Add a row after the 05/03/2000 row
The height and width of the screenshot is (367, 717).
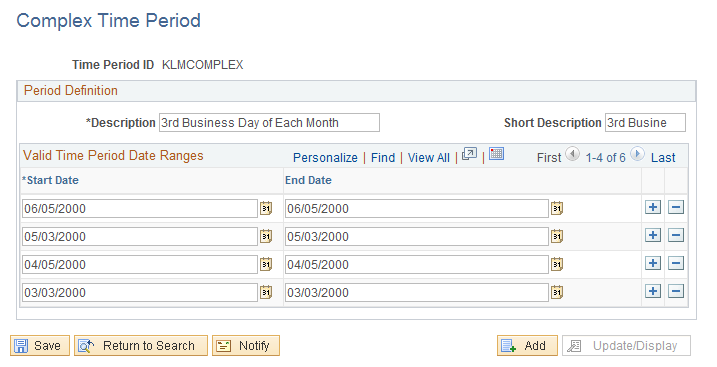pos(653,235)
